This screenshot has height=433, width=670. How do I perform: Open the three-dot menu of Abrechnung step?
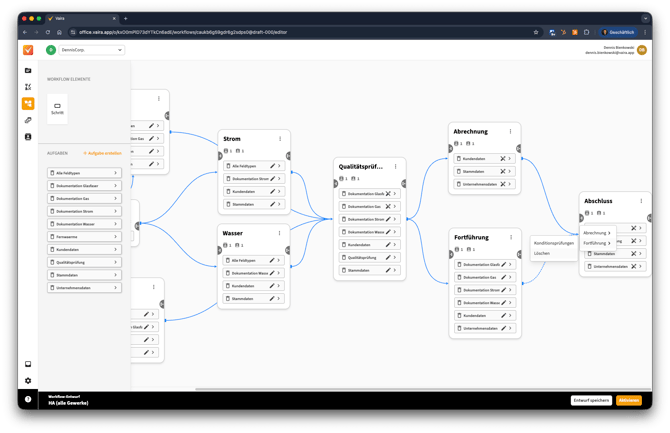[510, 131]
